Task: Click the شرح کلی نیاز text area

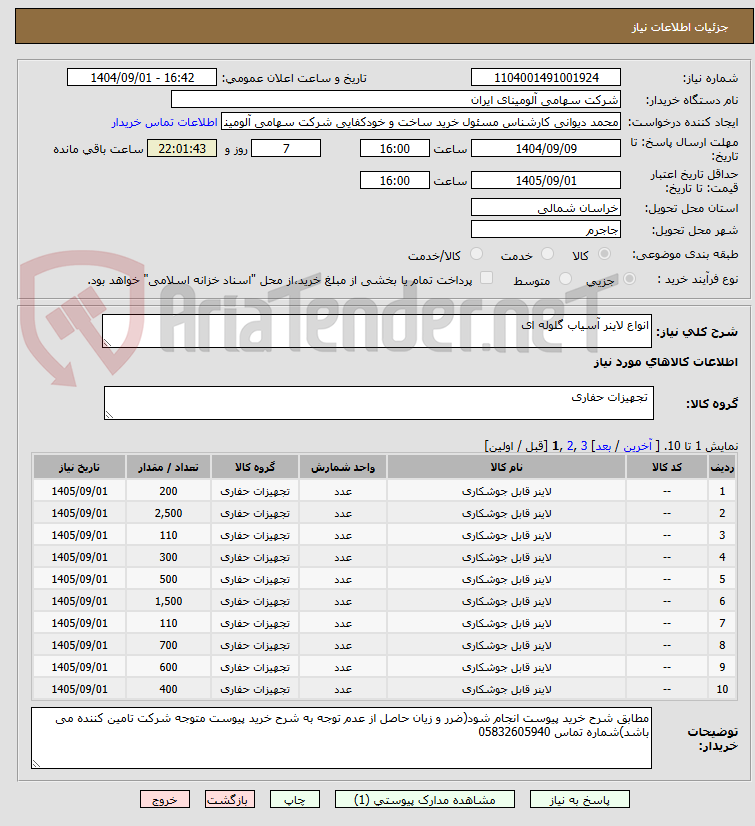Action: (x=377, y=331)
